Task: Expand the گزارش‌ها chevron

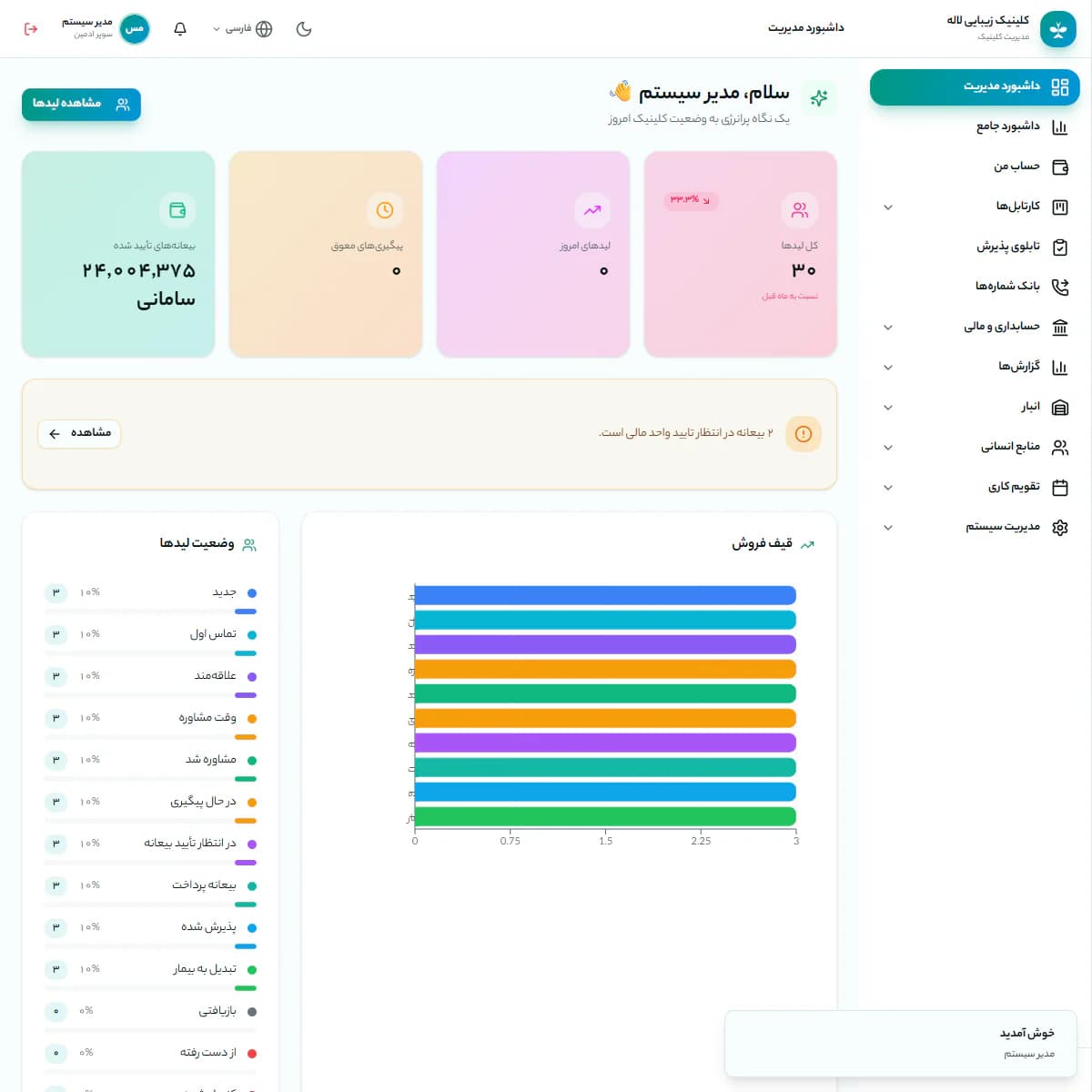Action: 888,368
